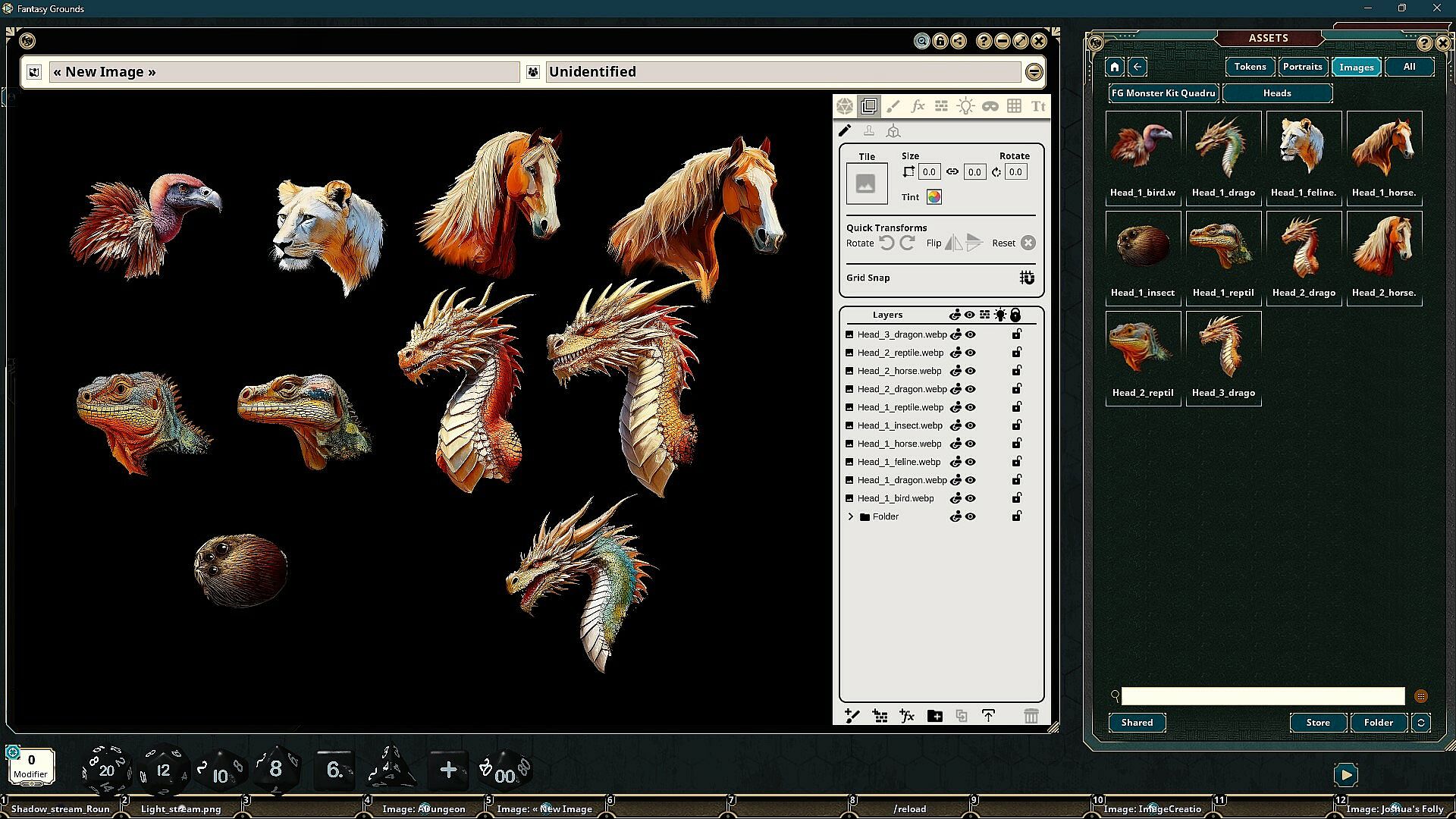The image size is (1456, 819).
Task: Open the FG Monster Kit Quadru folder breadcrumb
Action: coord(1163,93)
